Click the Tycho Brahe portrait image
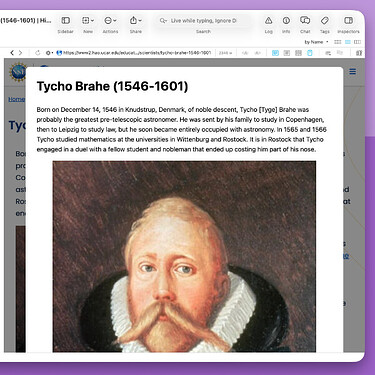 [184, 256]
